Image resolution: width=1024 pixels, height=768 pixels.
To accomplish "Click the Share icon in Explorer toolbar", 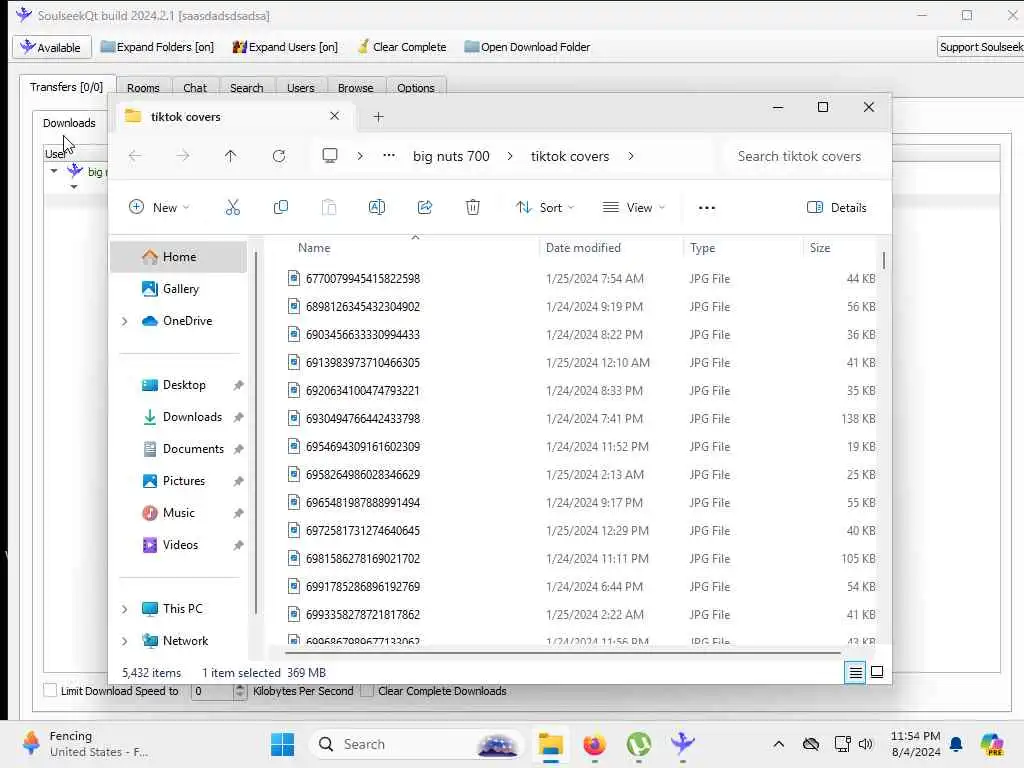I will (x=424, y=208).
